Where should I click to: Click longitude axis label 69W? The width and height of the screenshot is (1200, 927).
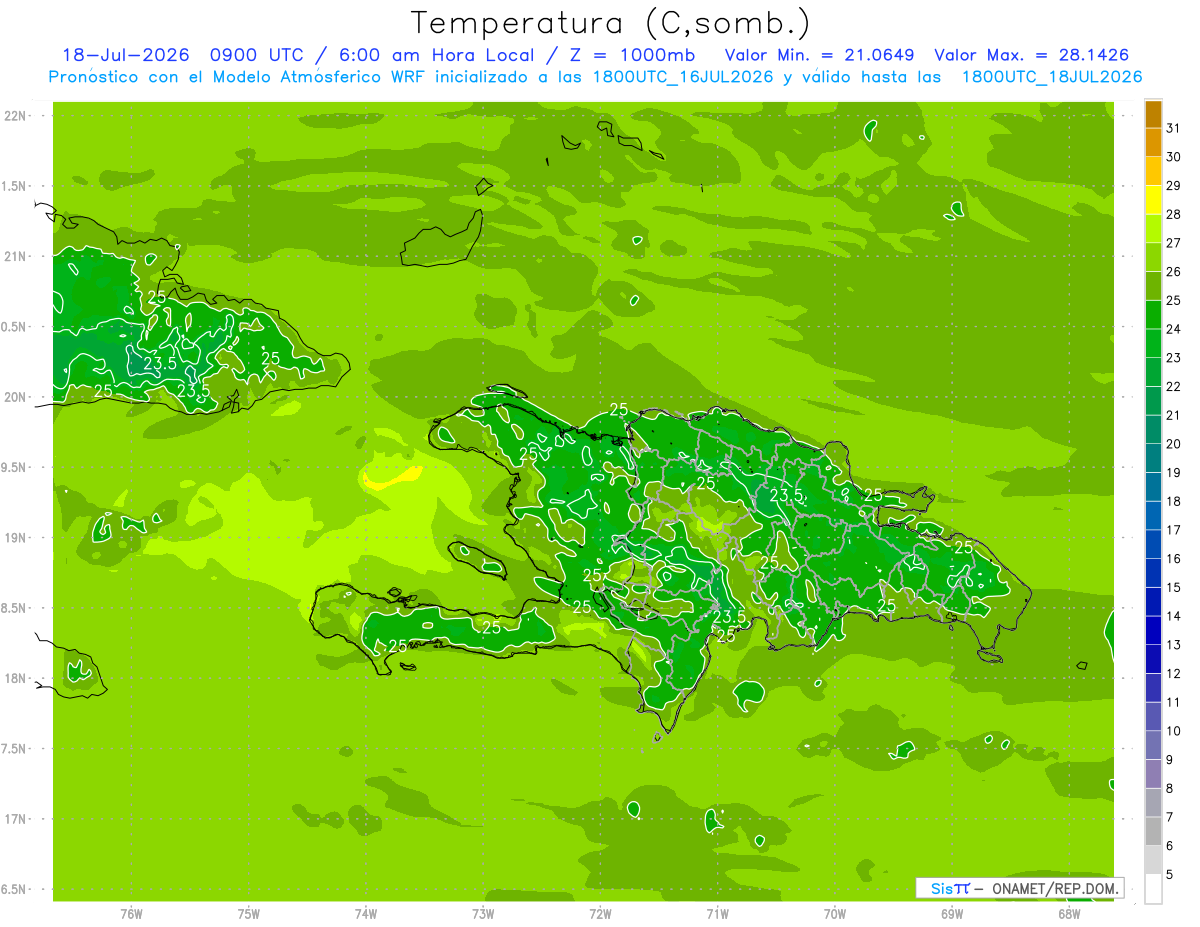click(952, 914)
